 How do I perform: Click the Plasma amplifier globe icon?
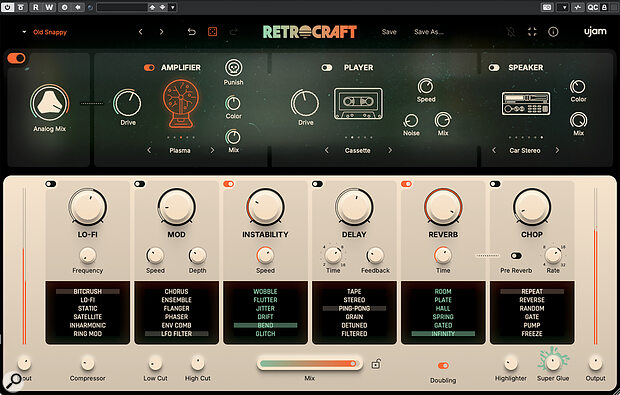(181, 104)
